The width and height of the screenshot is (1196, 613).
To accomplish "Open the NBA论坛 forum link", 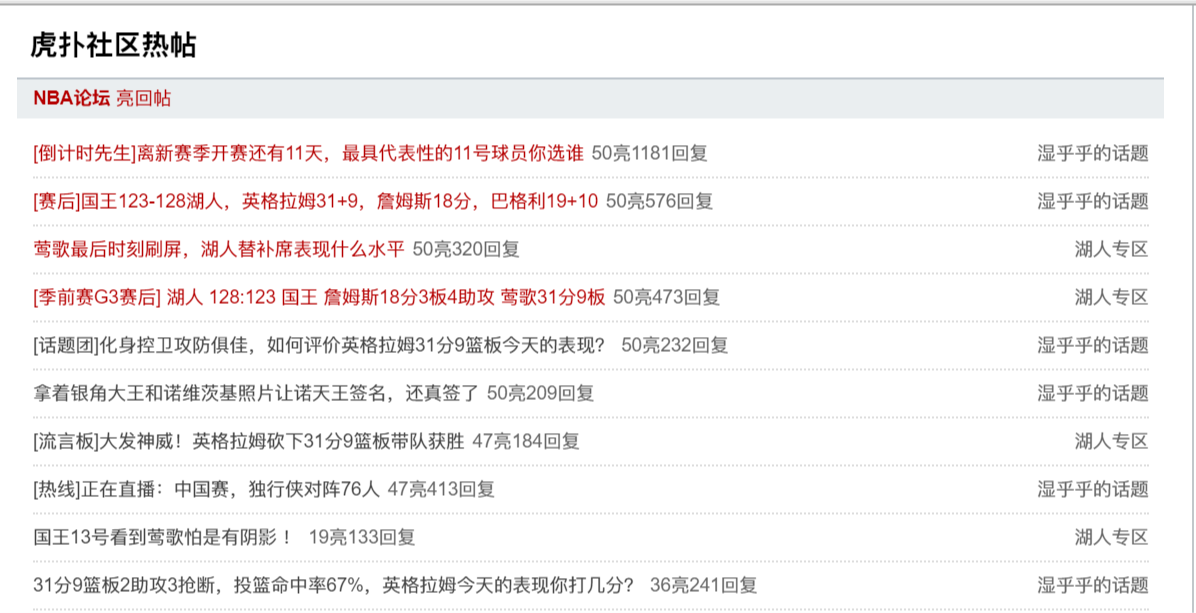I will point(72,98).
